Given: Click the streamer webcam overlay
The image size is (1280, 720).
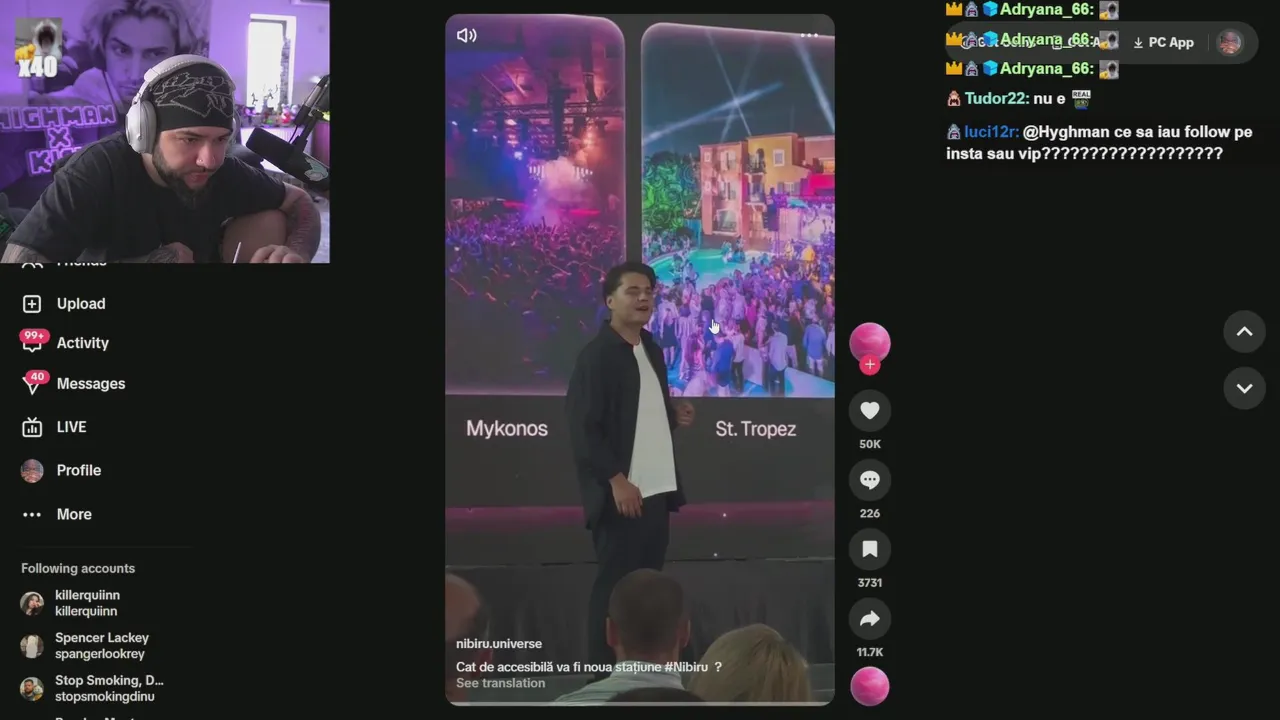Looking at the screenshot, I should tap(165, 132).
